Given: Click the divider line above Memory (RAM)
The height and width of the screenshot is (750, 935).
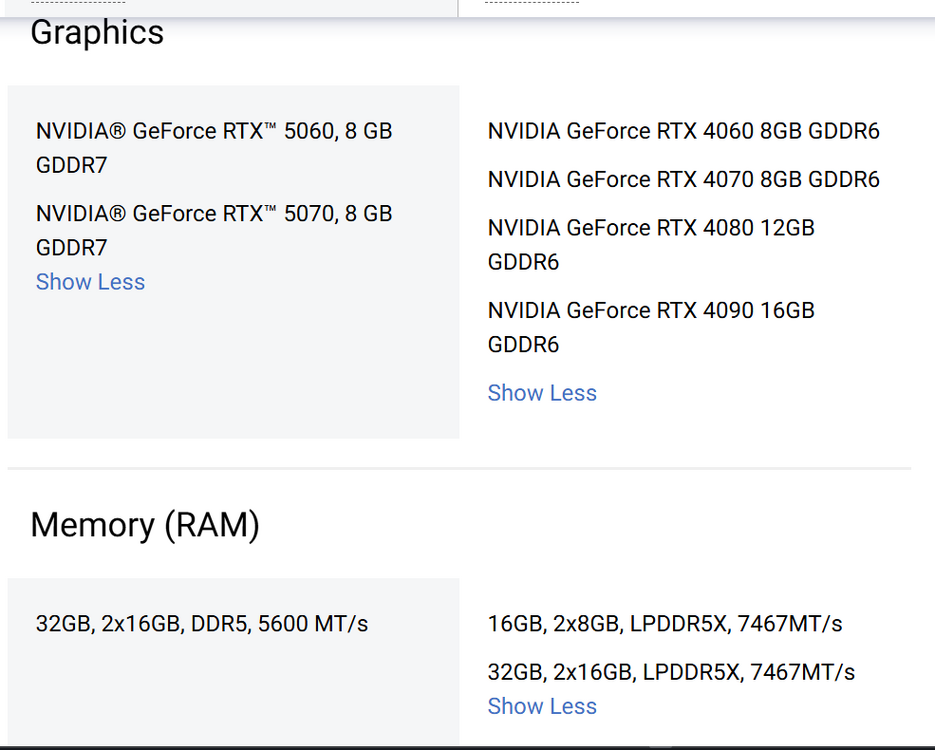Looking at the screenshot, I should (x=459, y=468).
